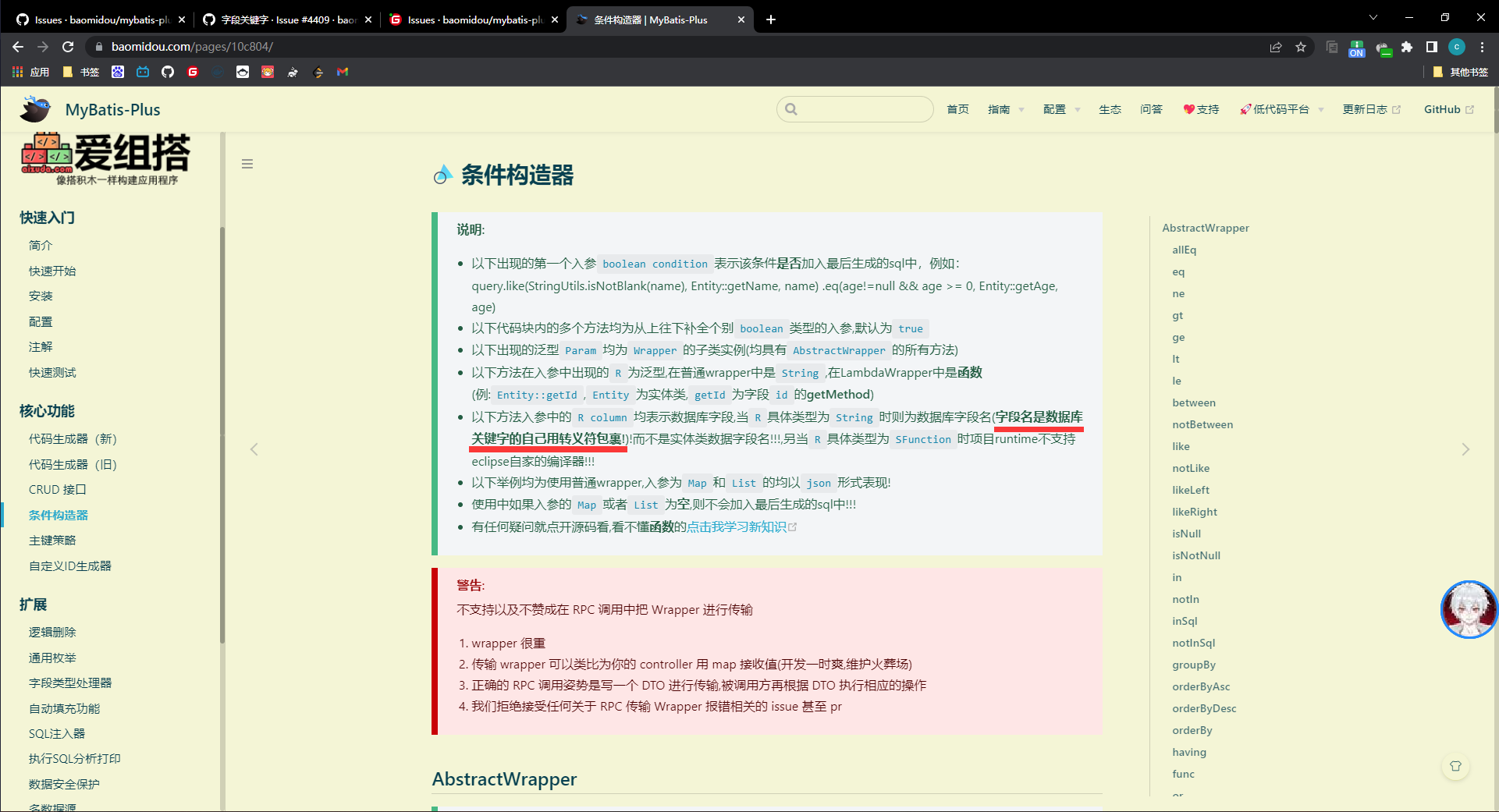Click inside the documentation search field
The width and height of the screenshot is (1499, 812).
coord(854,109)
